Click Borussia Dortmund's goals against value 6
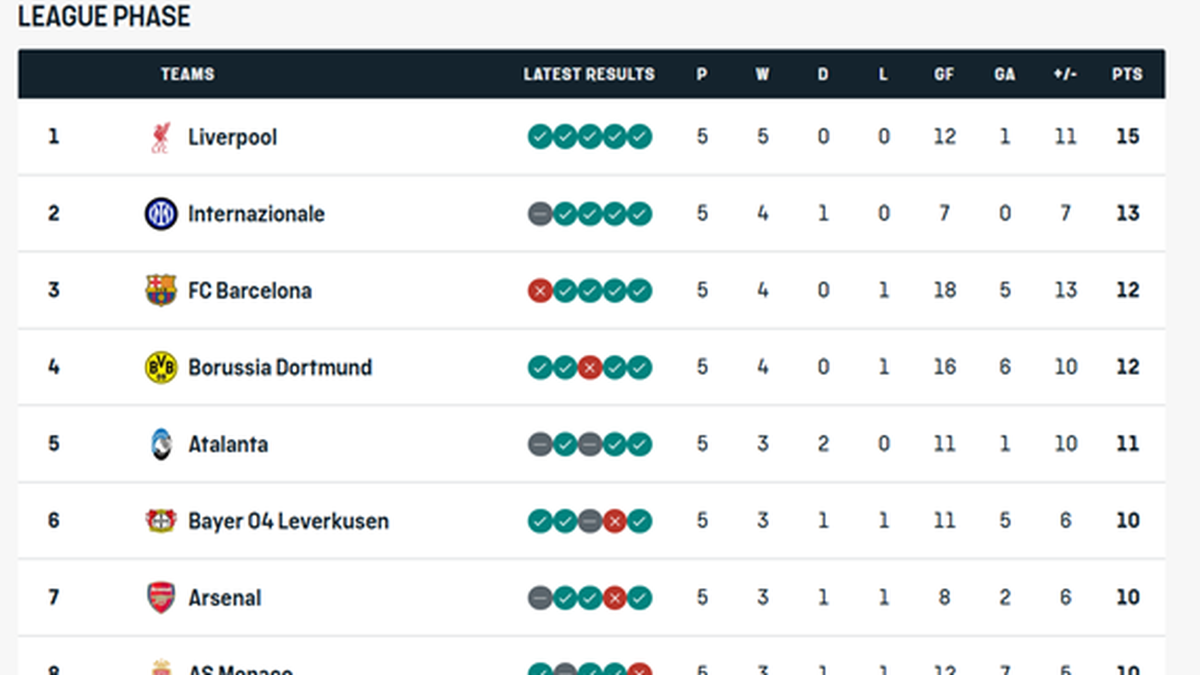 (x=1005, y=367)
